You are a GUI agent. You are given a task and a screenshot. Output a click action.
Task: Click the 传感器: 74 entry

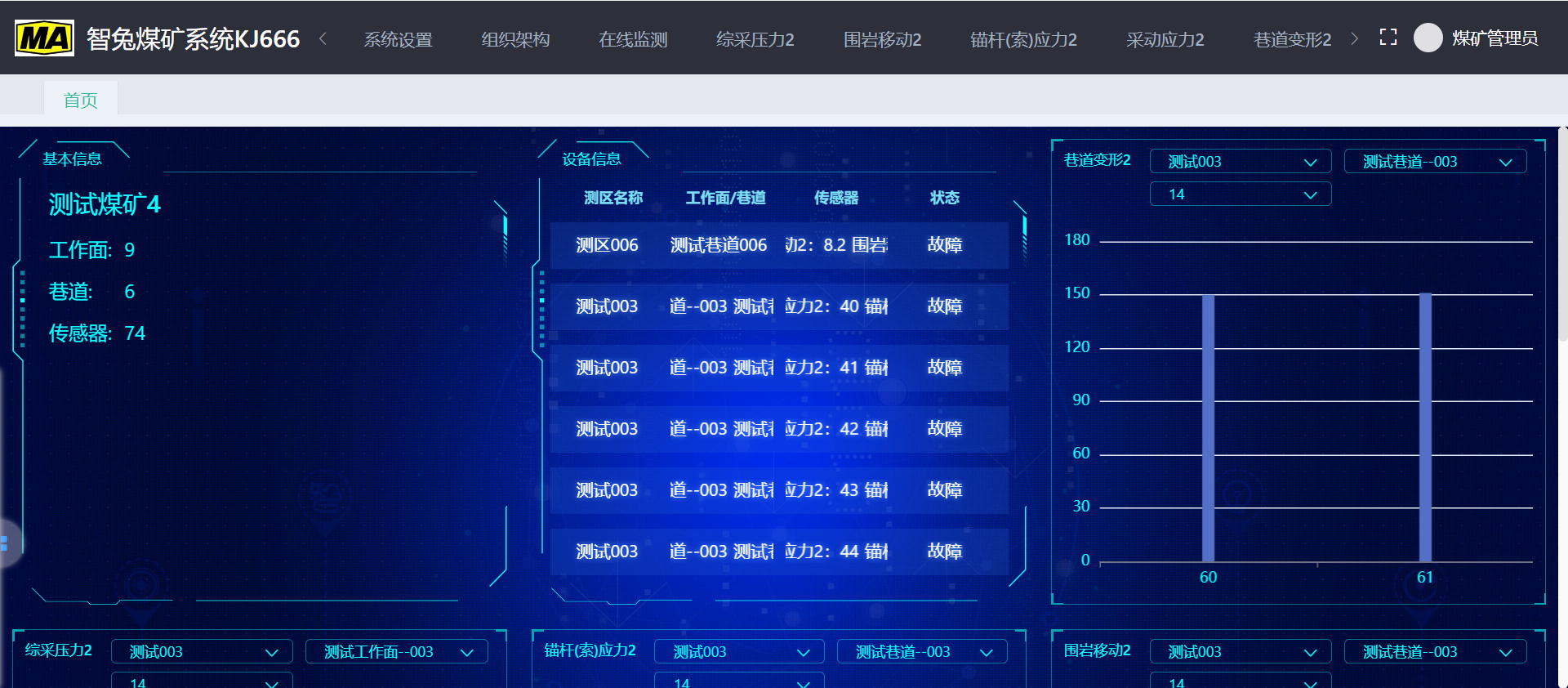pos(97,333)
